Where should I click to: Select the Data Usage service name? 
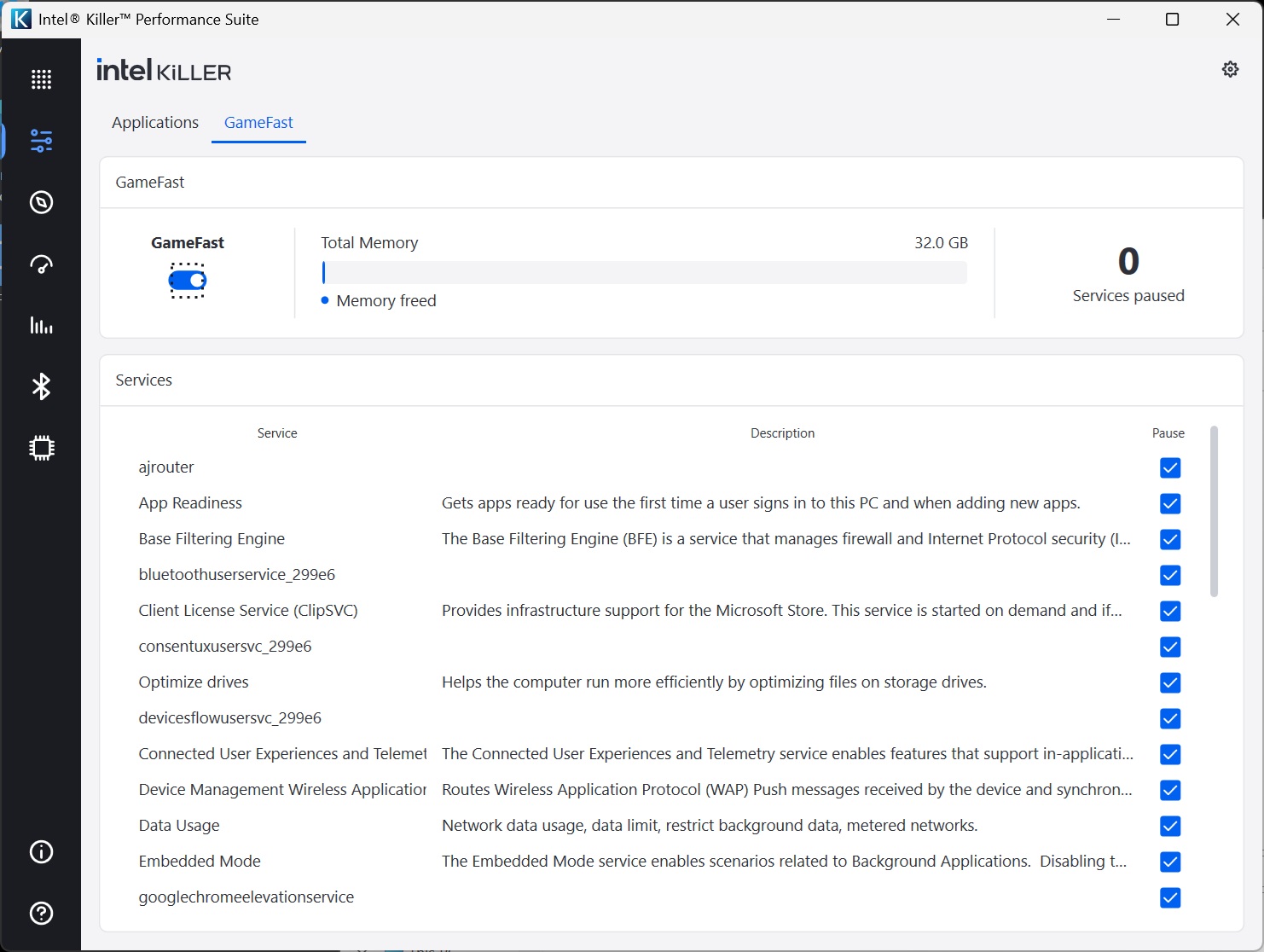tap(179, 826)
